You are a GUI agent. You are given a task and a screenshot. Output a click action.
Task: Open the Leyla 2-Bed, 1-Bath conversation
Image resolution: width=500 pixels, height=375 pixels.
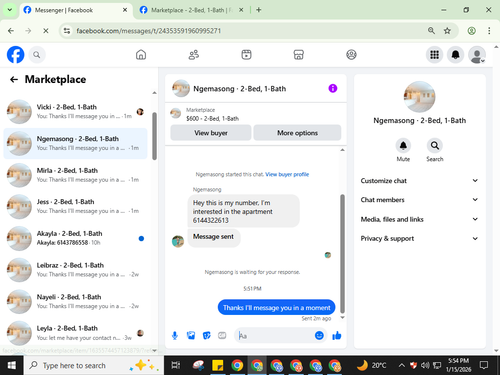pos(75,333)
